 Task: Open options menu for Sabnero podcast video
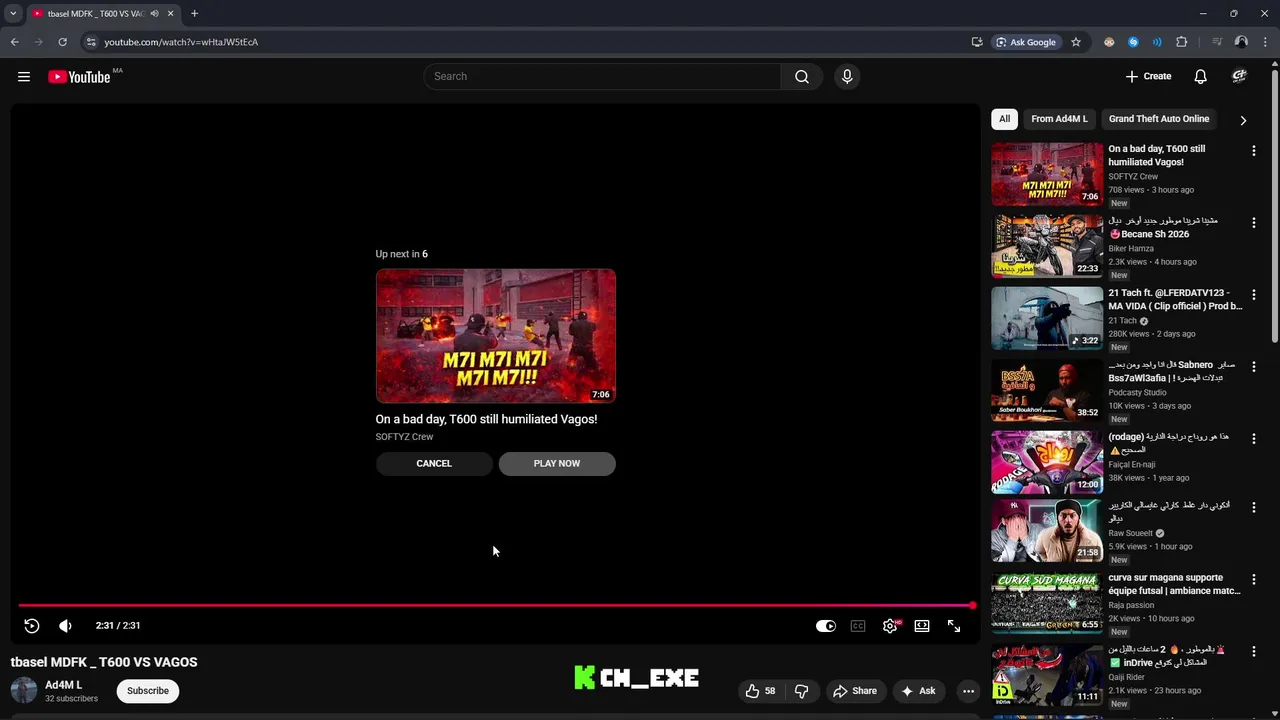[x=1253, y=367]
